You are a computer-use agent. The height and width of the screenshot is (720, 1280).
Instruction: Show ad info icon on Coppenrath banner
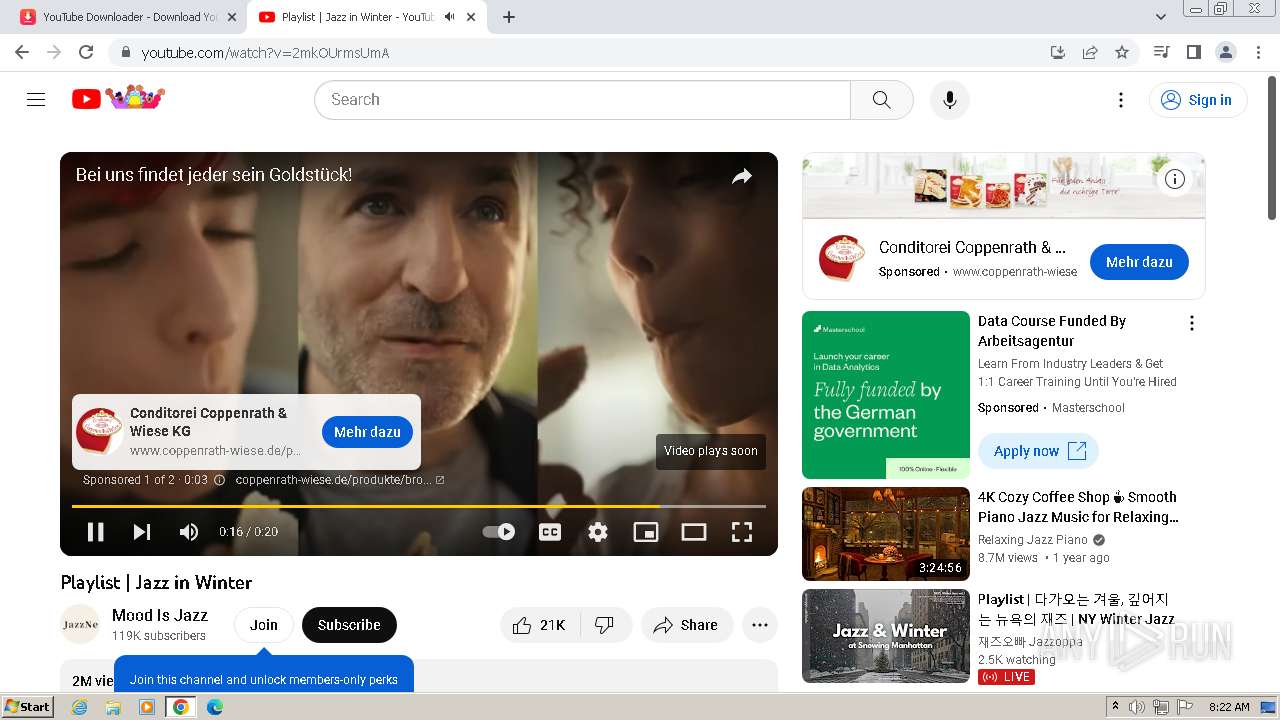tap(1175, 179)
